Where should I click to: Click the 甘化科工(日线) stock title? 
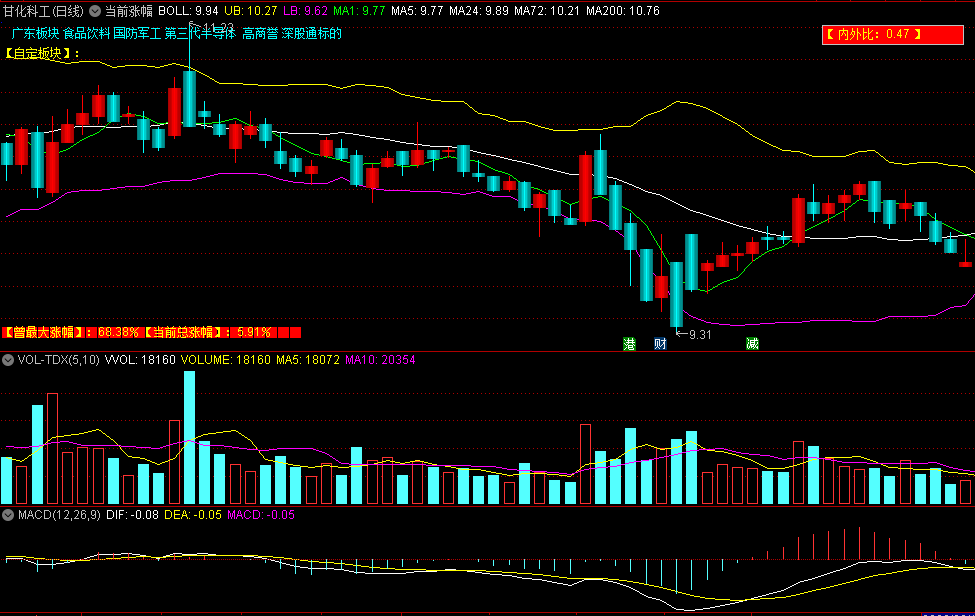click(x=44, y=11)
